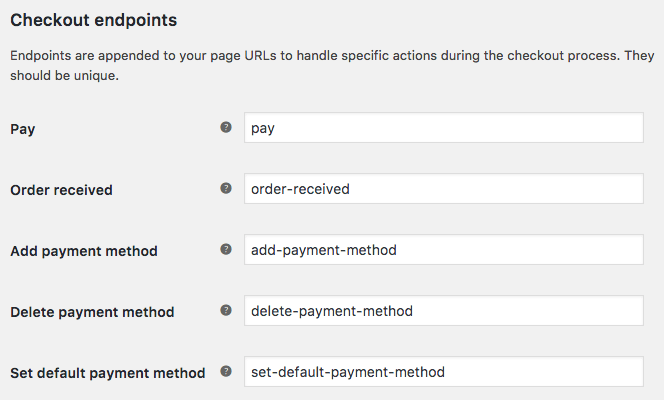664x400 pixels.
Task: Click into the 'order-received' text field
Action: [444, 188]
